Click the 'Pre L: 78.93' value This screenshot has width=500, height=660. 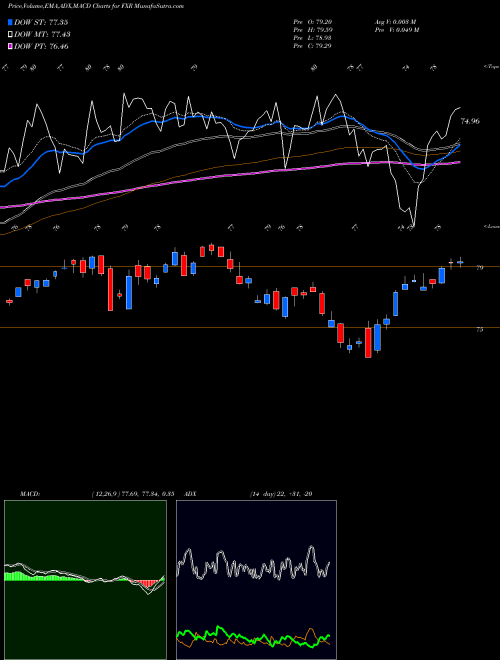coord(313,38)
